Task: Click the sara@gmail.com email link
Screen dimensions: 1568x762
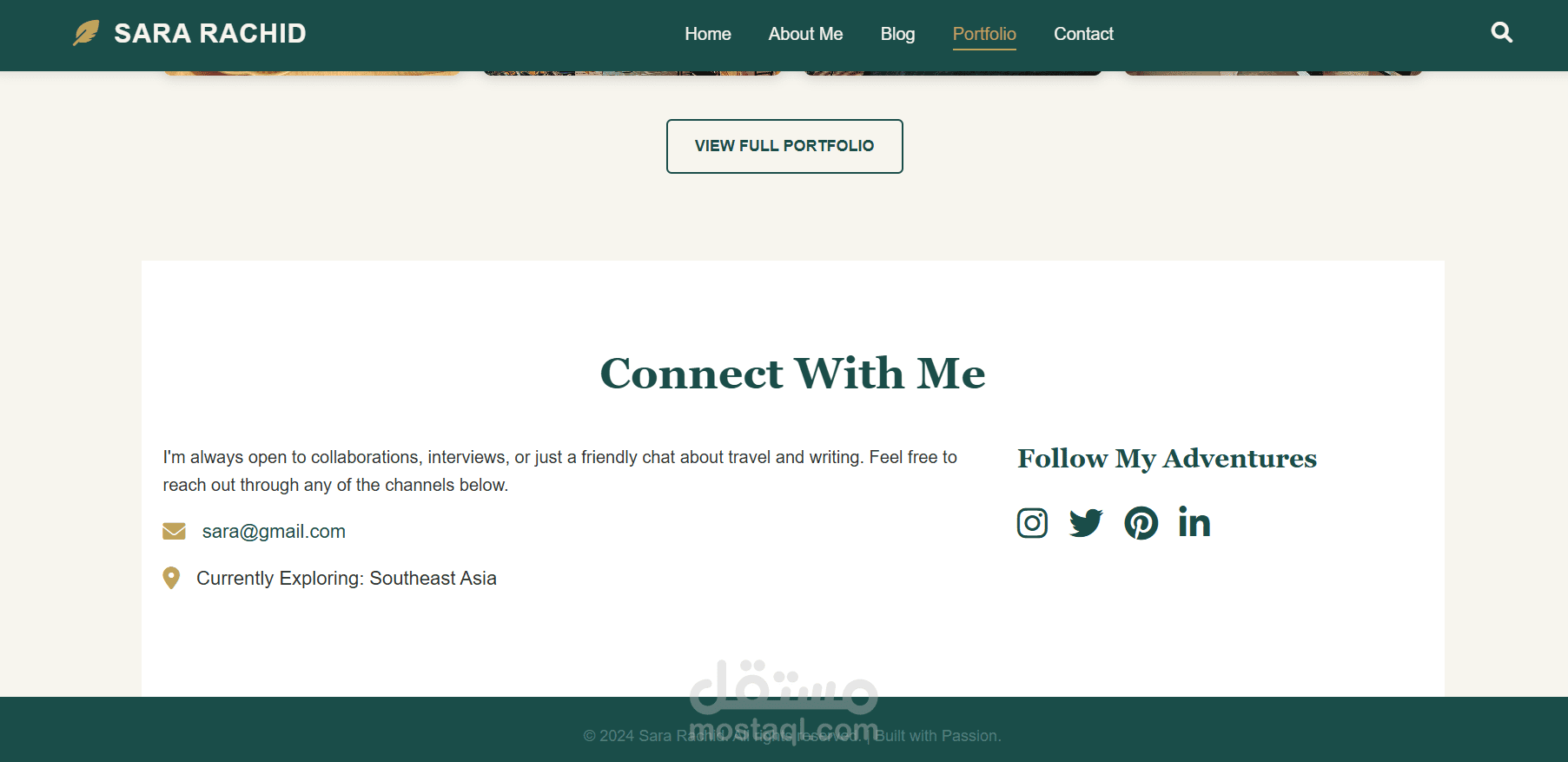Action: 274,531
